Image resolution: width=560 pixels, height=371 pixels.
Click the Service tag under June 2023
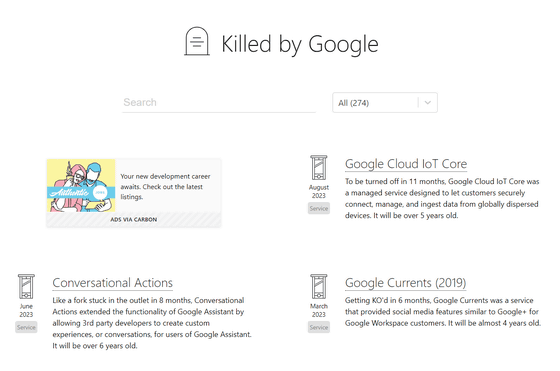tap(26, 327)
